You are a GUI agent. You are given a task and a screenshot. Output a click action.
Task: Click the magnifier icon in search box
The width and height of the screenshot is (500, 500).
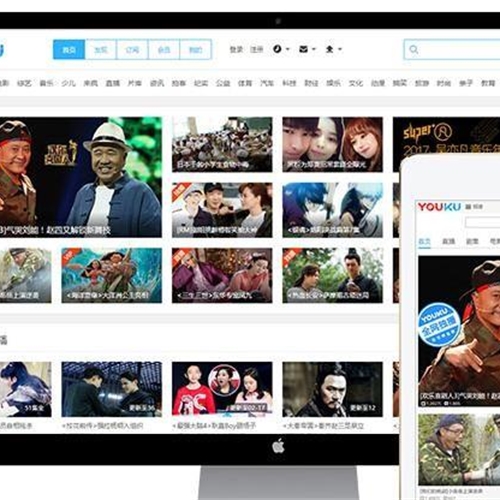click(x=414, y=50)
